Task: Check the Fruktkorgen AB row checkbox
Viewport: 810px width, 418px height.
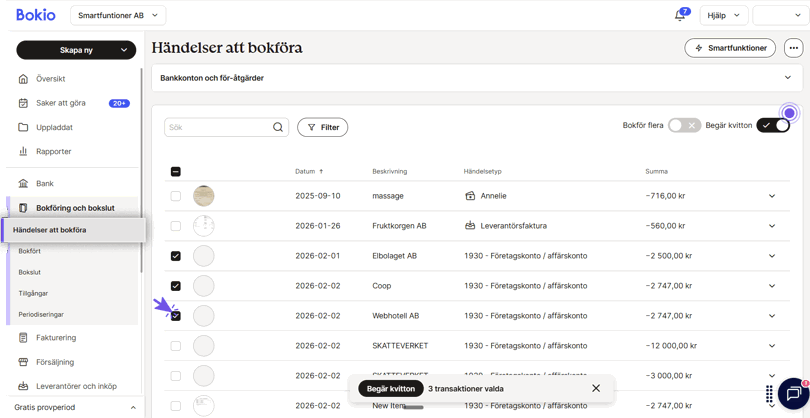Action: [176, 226]
